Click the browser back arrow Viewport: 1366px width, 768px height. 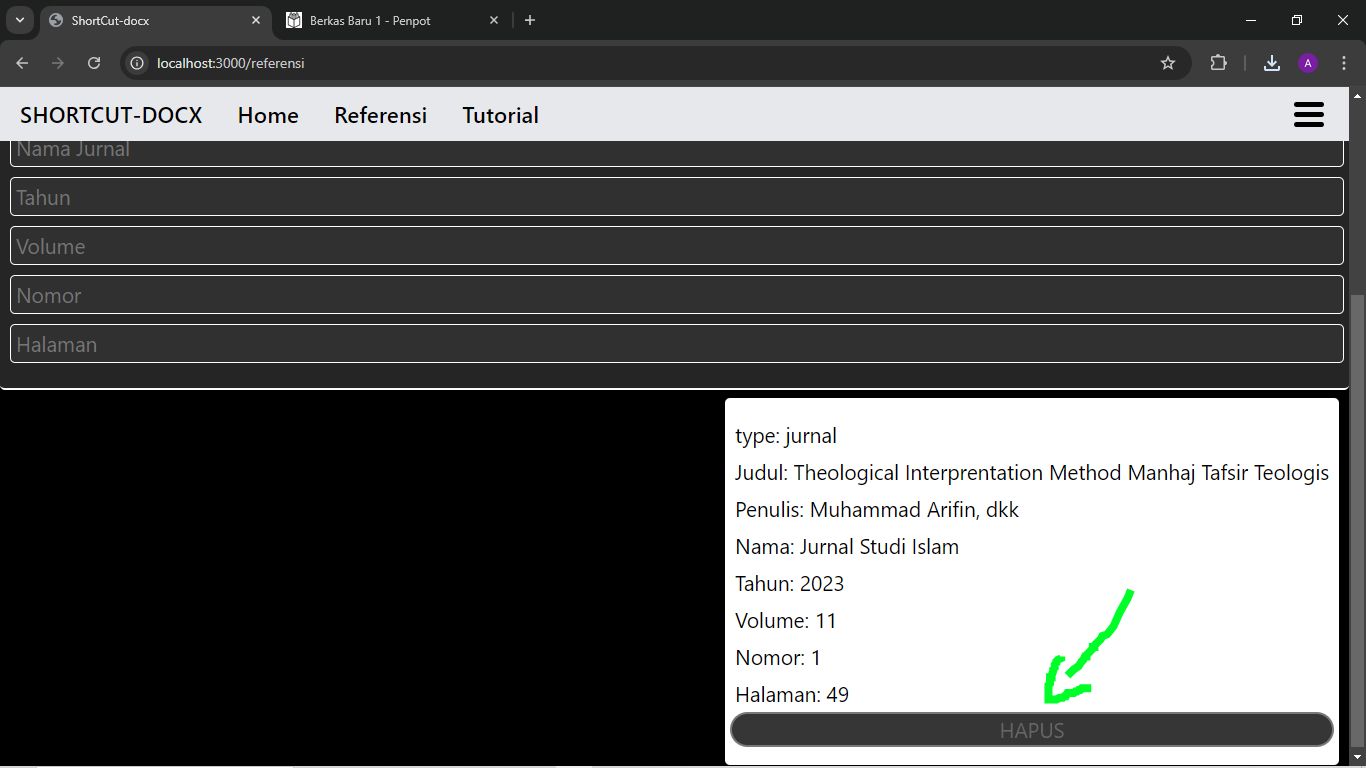click(x=22, y=63)
